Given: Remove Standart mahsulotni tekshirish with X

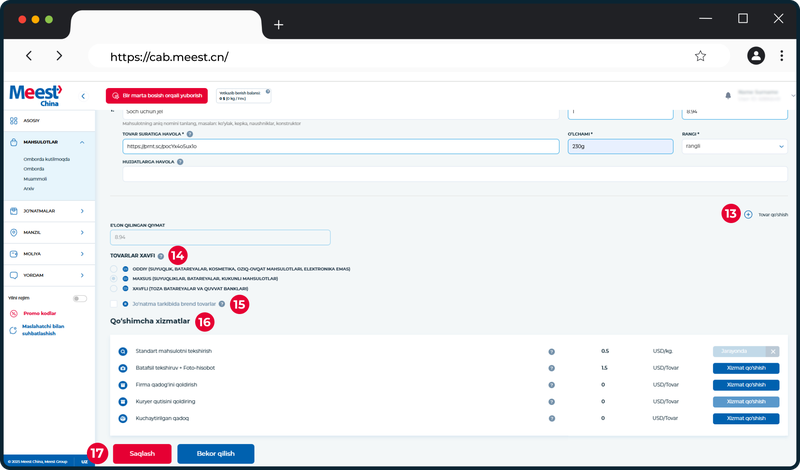Looking at the screenshot, I should pos(773,352).
